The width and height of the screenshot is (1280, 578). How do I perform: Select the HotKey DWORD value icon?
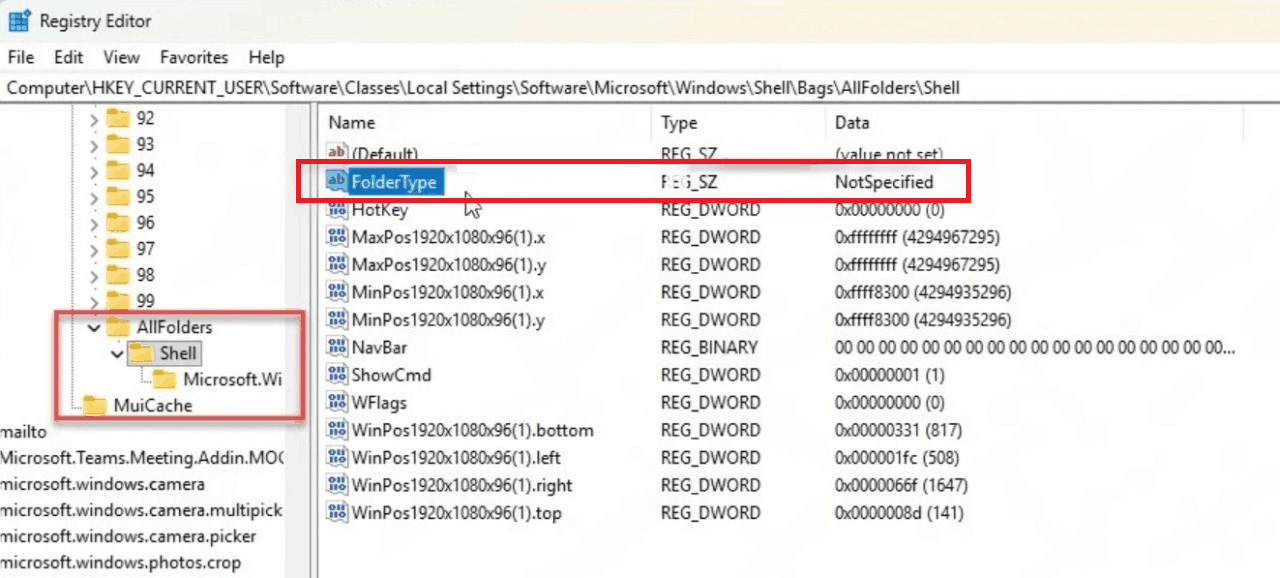(337, 210)
